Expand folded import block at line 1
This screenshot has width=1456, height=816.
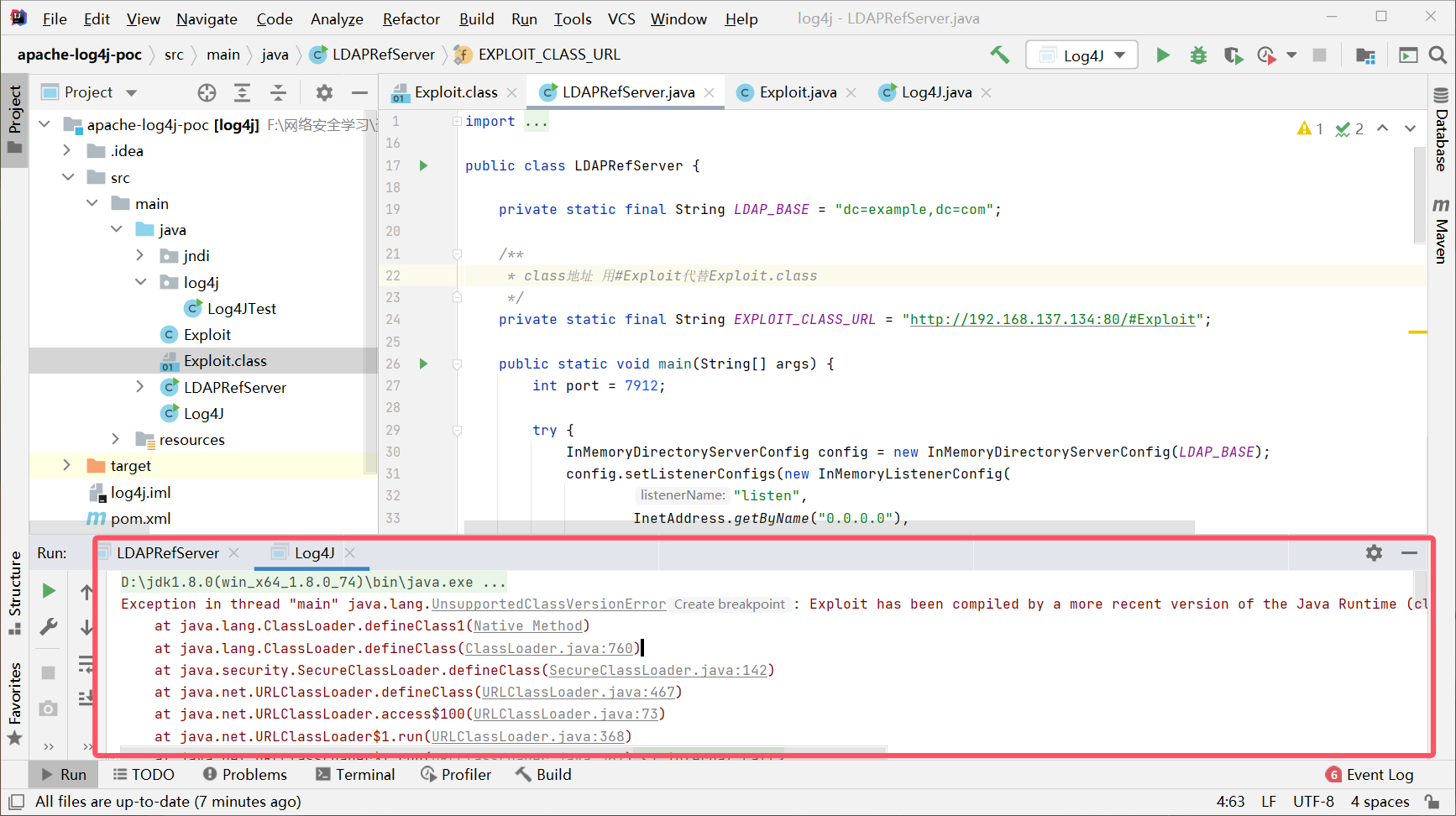coord(458,121)
